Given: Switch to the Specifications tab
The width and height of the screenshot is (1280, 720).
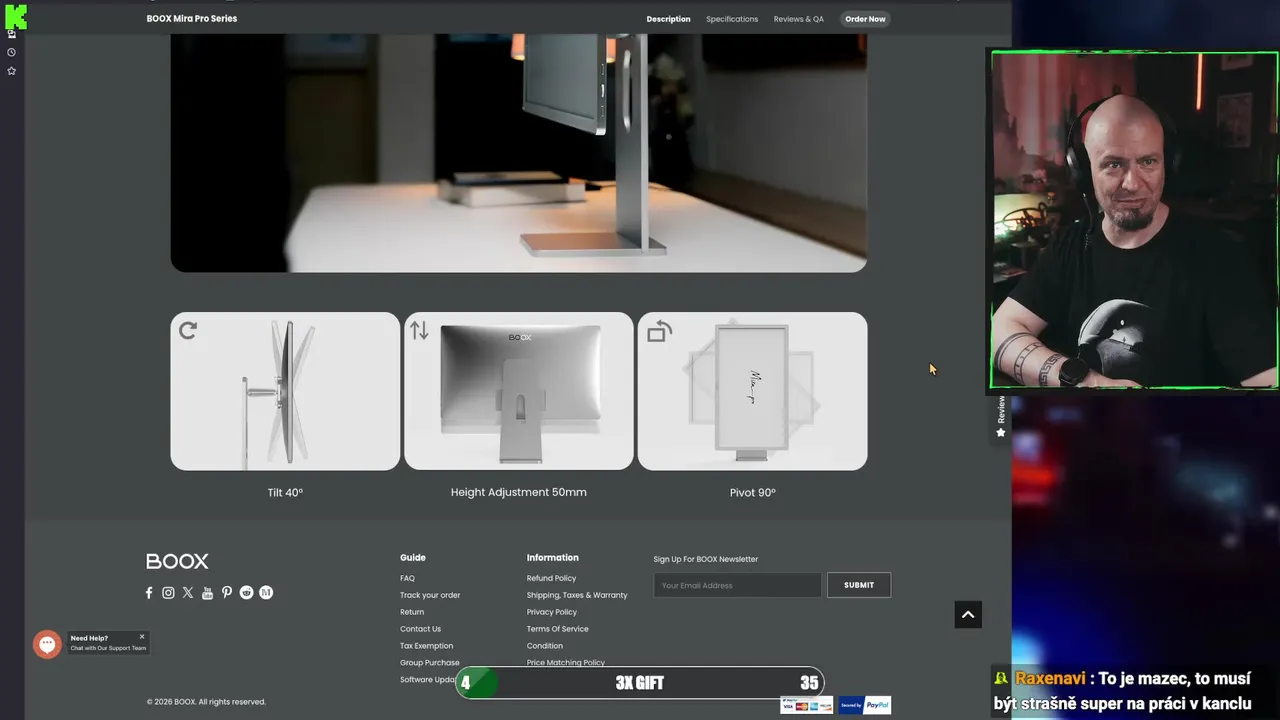Looking at the screenshot, I should pyautogui.click(x=732, y=19).
